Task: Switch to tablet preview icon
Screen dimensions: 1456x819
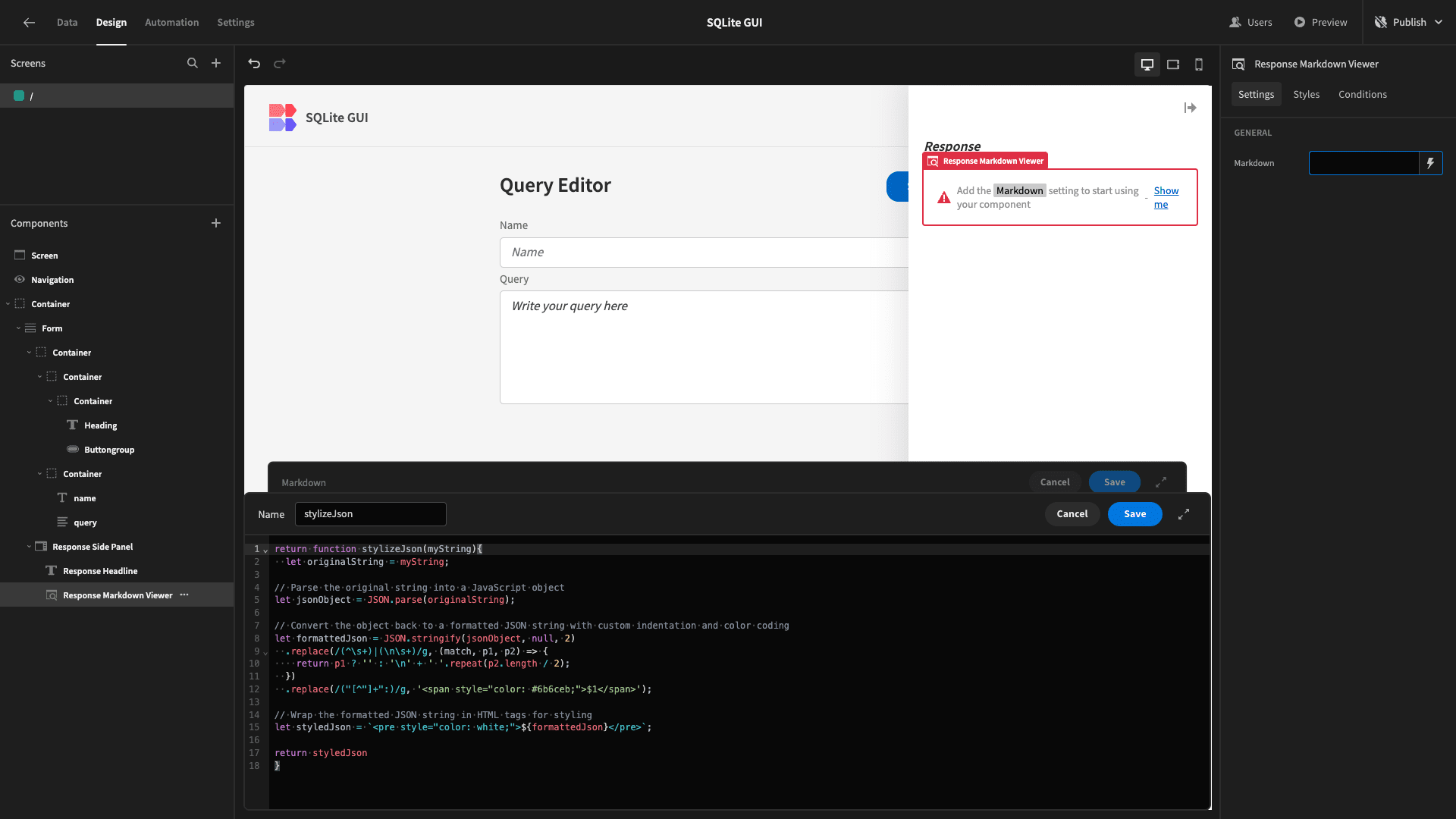Action: 1173,64
